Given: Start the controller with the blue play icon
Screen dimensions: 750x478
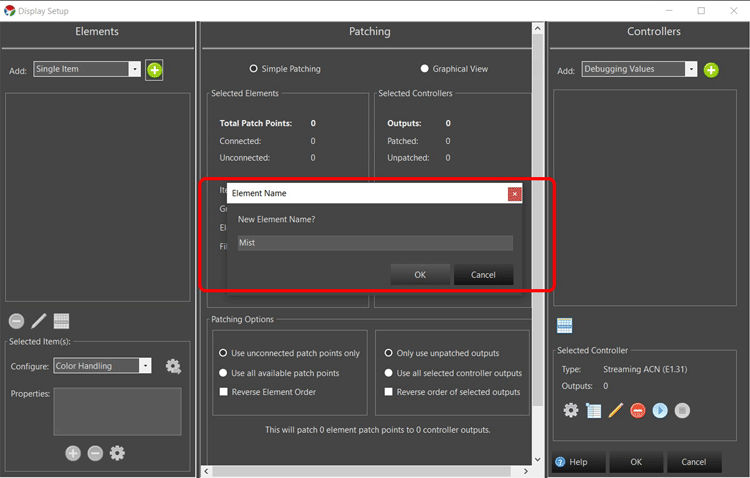Looking at the screenshot, I should (660, 410).
